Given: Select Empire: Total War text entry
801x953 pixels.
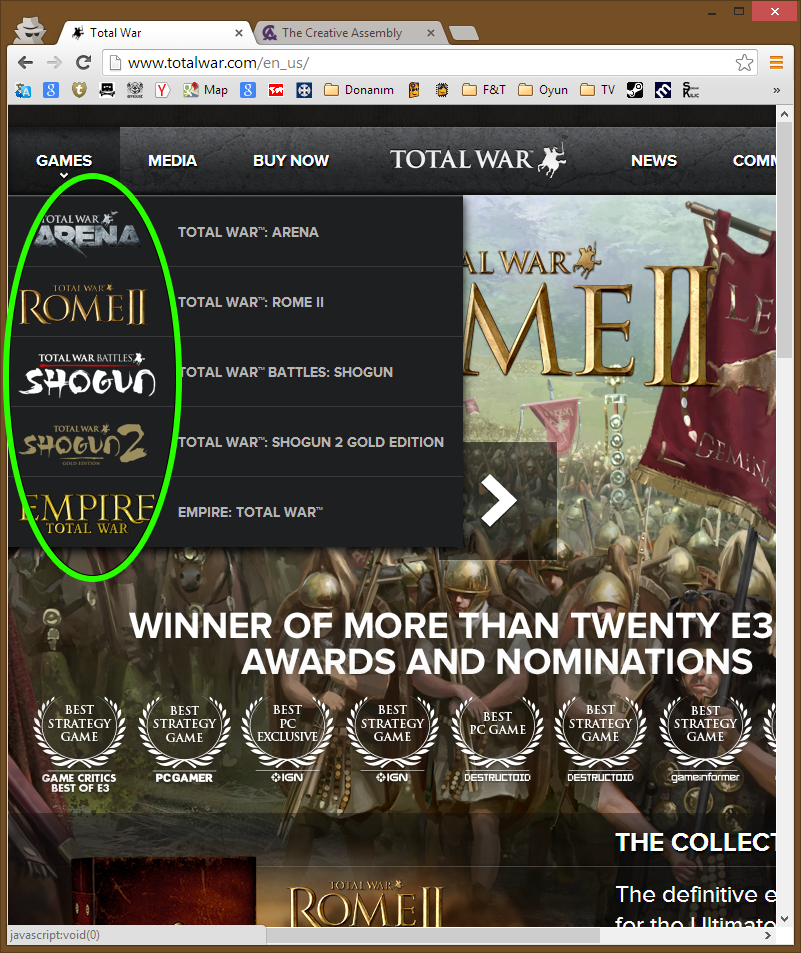Looking at the screenshot, I should point(250,512).
